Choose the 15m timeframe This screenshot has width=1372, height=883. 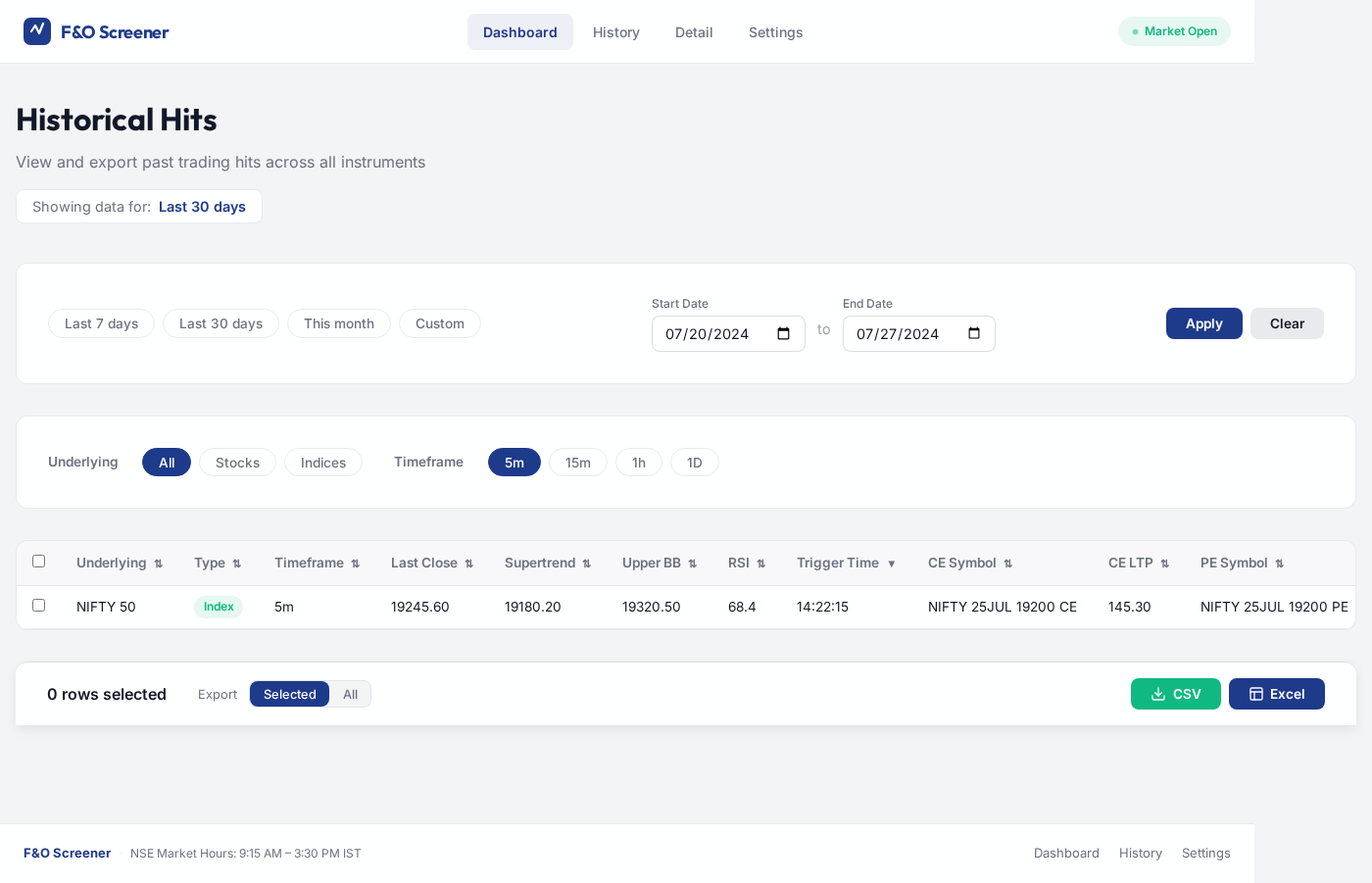coord(578,463)
